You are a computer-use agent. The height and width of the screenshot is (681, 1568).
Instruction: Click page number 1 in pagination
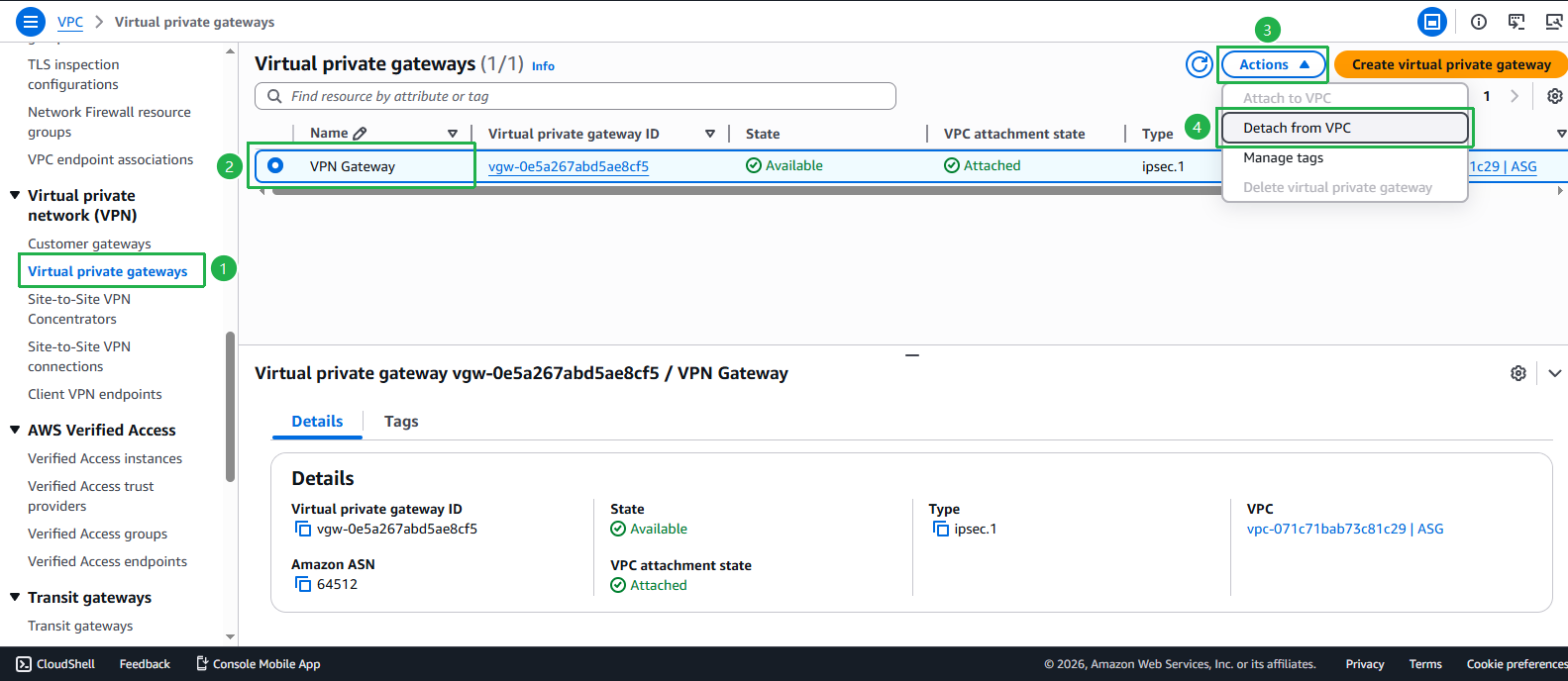pyautogui.click(x=1487, y=96)
